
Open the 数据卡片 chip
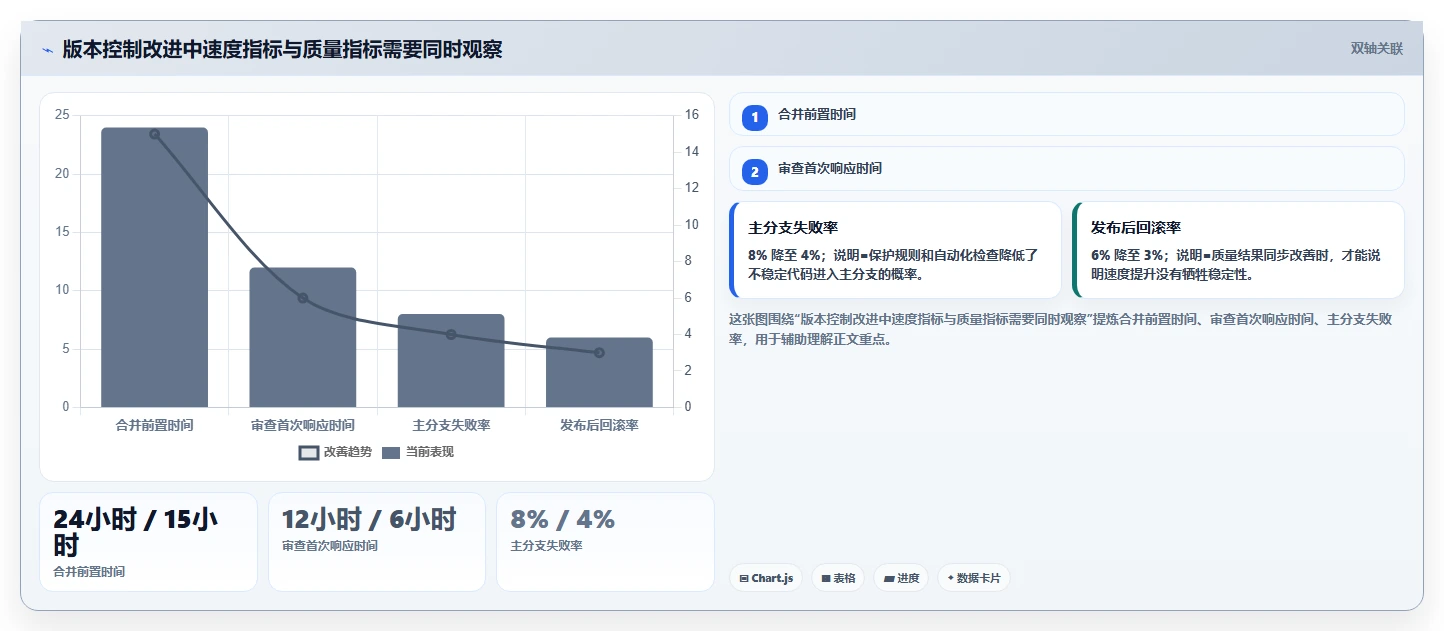pos(974,578)
